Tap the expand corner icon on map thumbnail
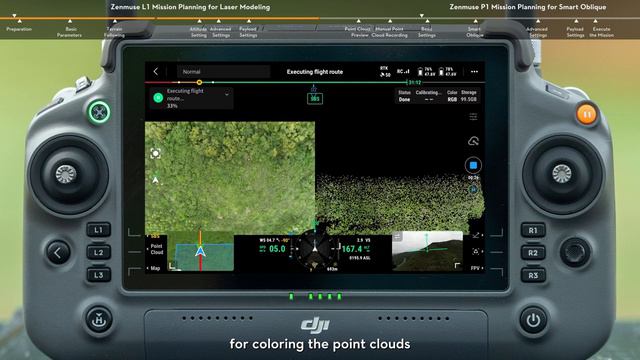The width and height of the screenshot is (640, 360). (x=172, y=267)
